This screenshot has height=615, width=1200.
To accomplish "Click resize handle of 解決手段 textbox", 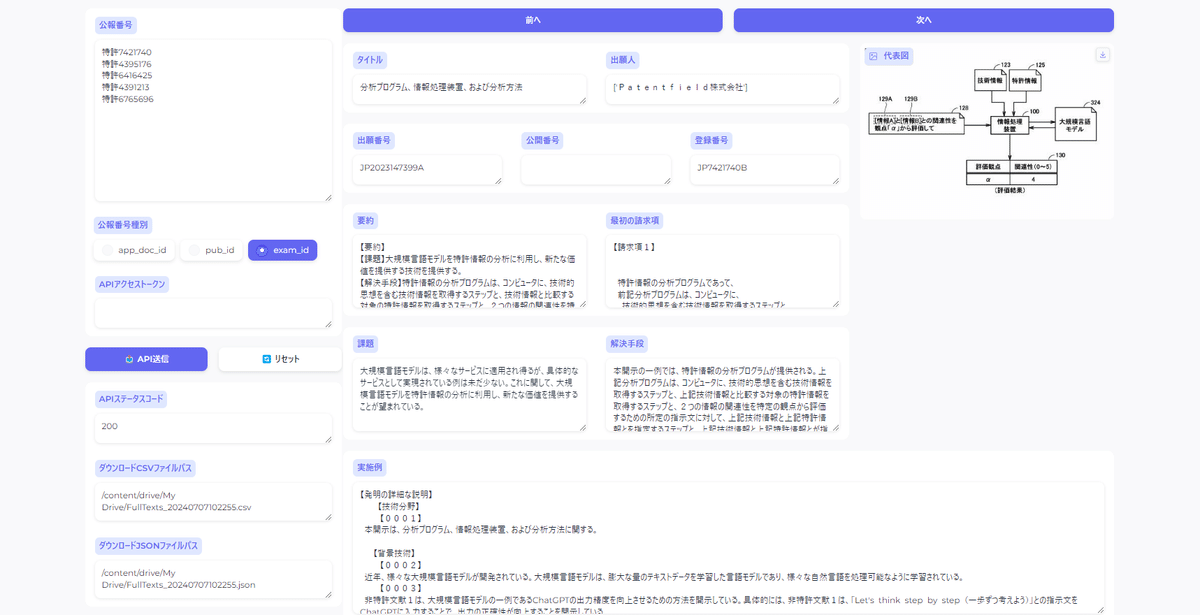I will (x=834, y=426).
